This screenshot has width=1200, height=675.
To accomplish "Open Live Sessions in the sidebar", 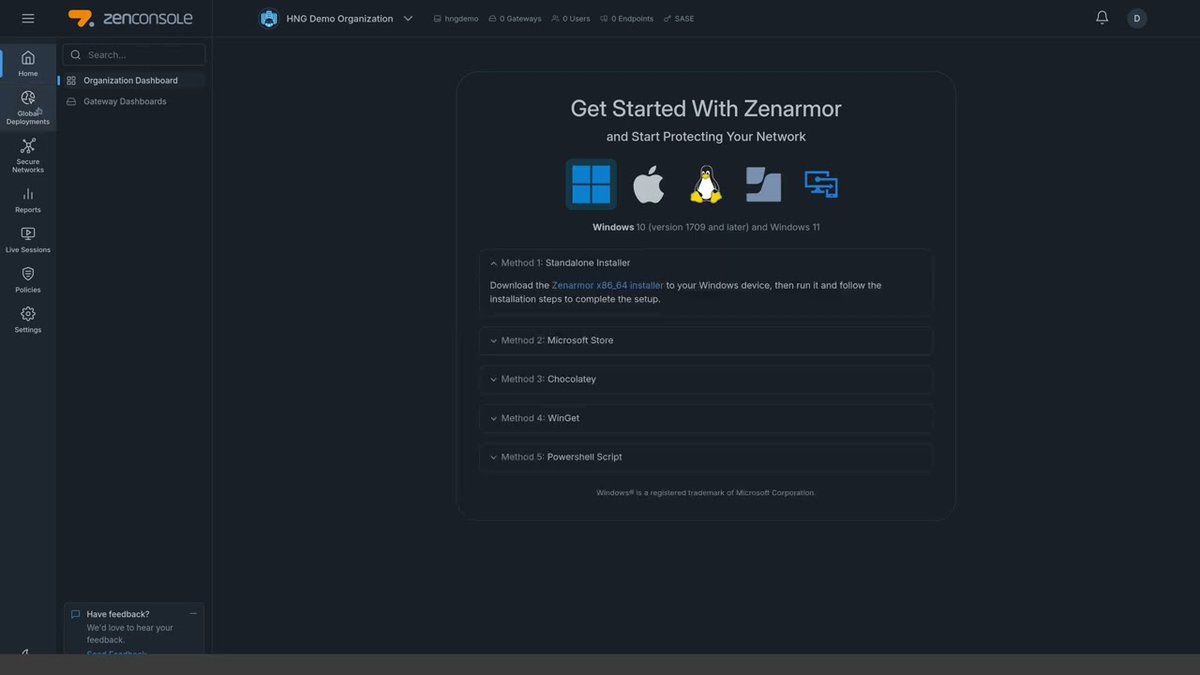I will [28, 240].
